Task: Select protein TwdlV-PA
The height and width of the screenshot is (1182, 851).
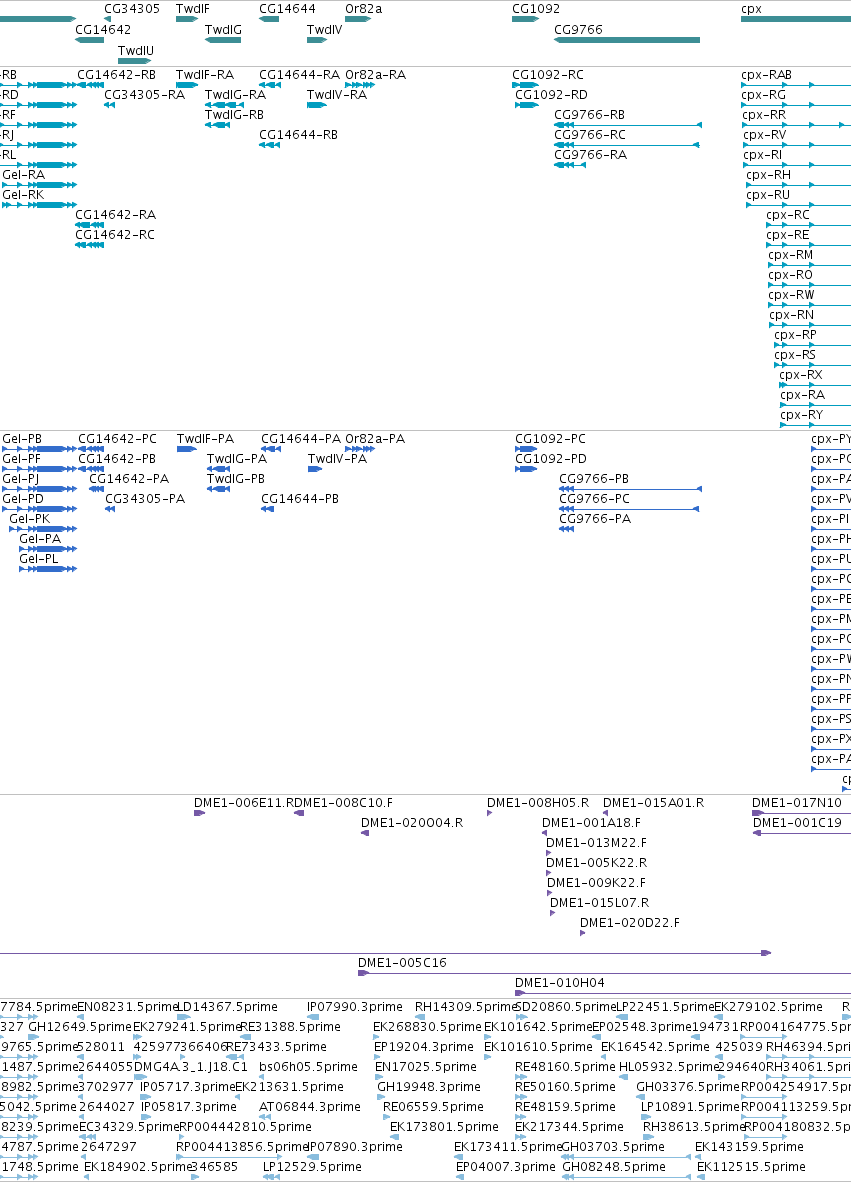Action: point(337,459)
